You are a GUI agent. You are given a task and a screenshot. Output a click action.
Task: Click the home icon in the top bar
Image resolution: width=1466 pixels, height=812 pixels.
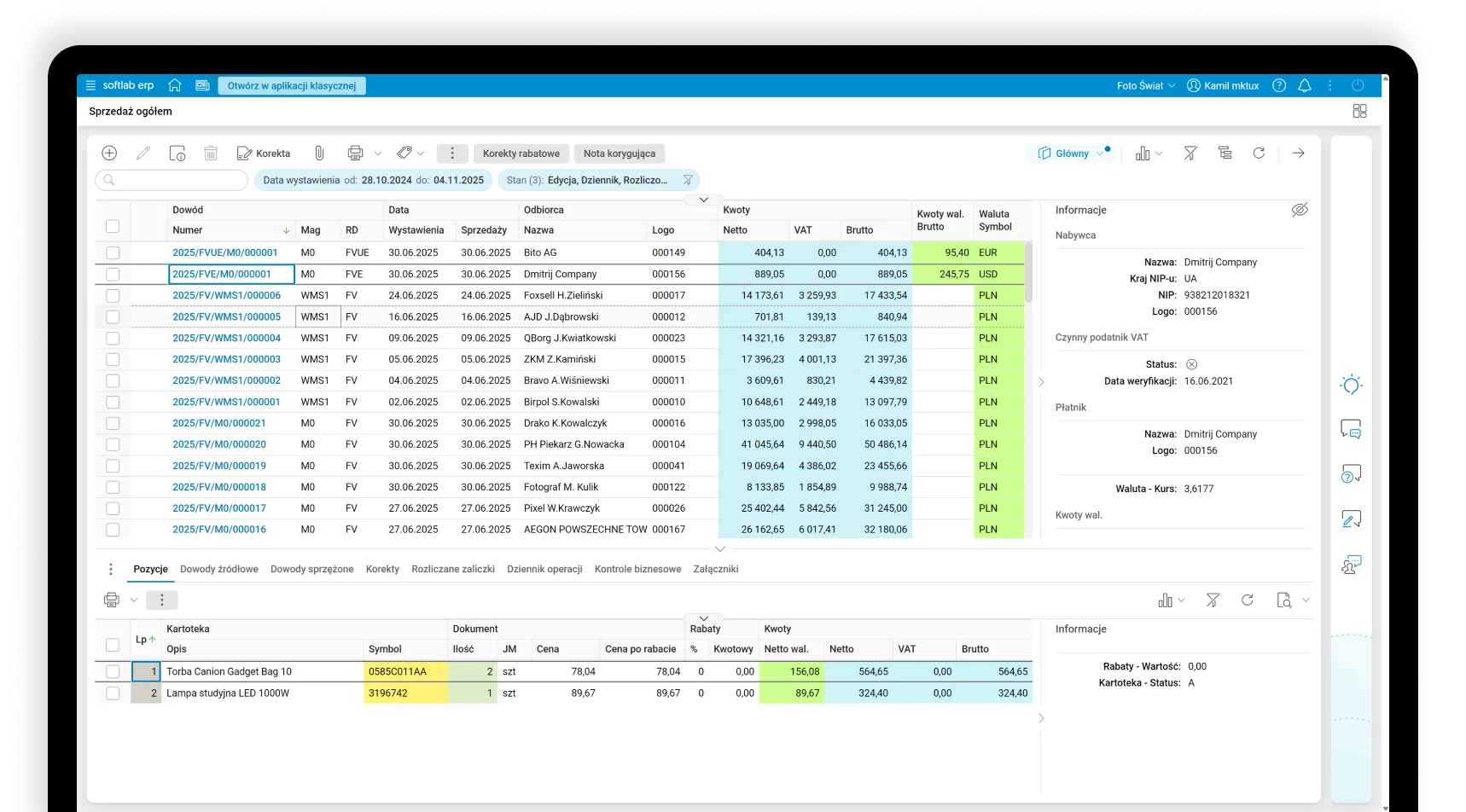tap(175, 85)
